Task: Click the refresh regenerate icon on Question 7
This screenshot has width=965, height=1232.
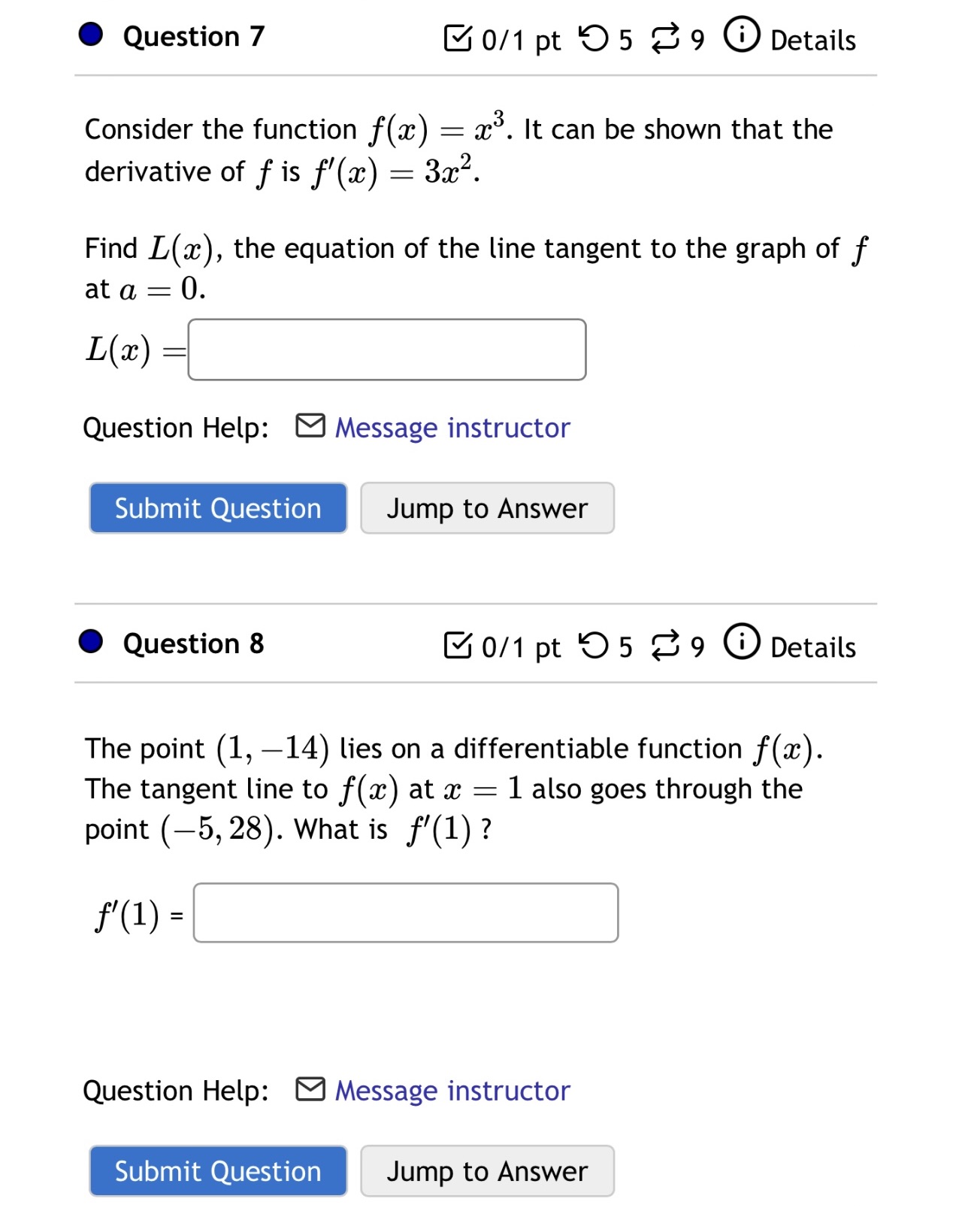Action: pos(664,38)
